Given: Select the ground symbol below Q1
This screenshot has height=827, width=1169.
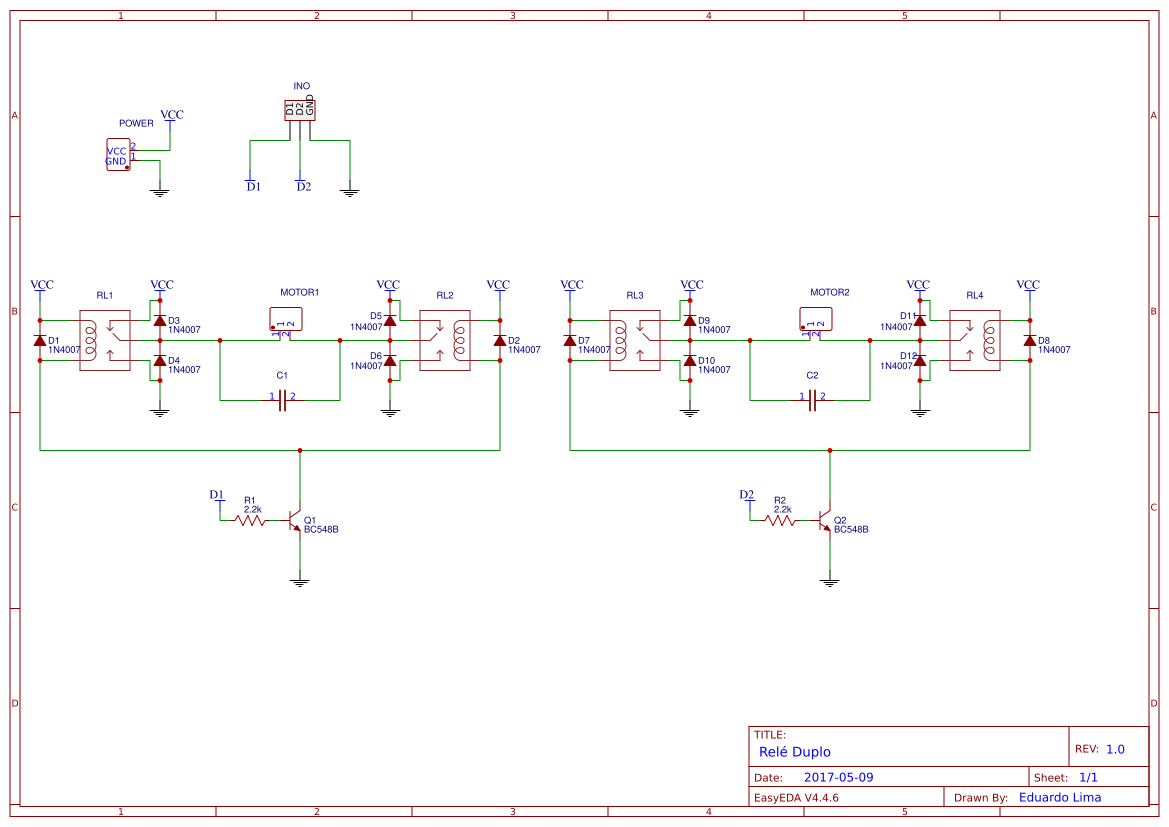Looking at the screenshot, I should point(300,582).
